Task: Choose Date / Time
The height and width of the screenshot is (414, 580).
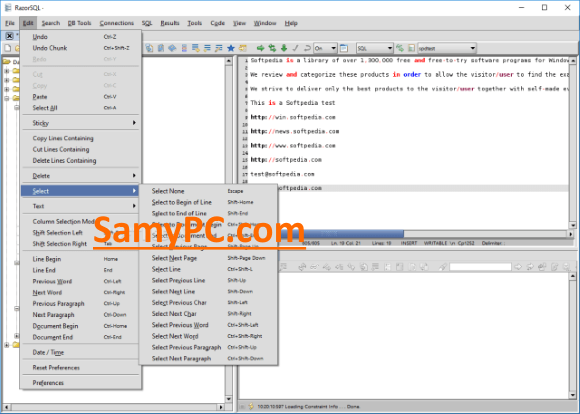Action: tap(80, 352)
